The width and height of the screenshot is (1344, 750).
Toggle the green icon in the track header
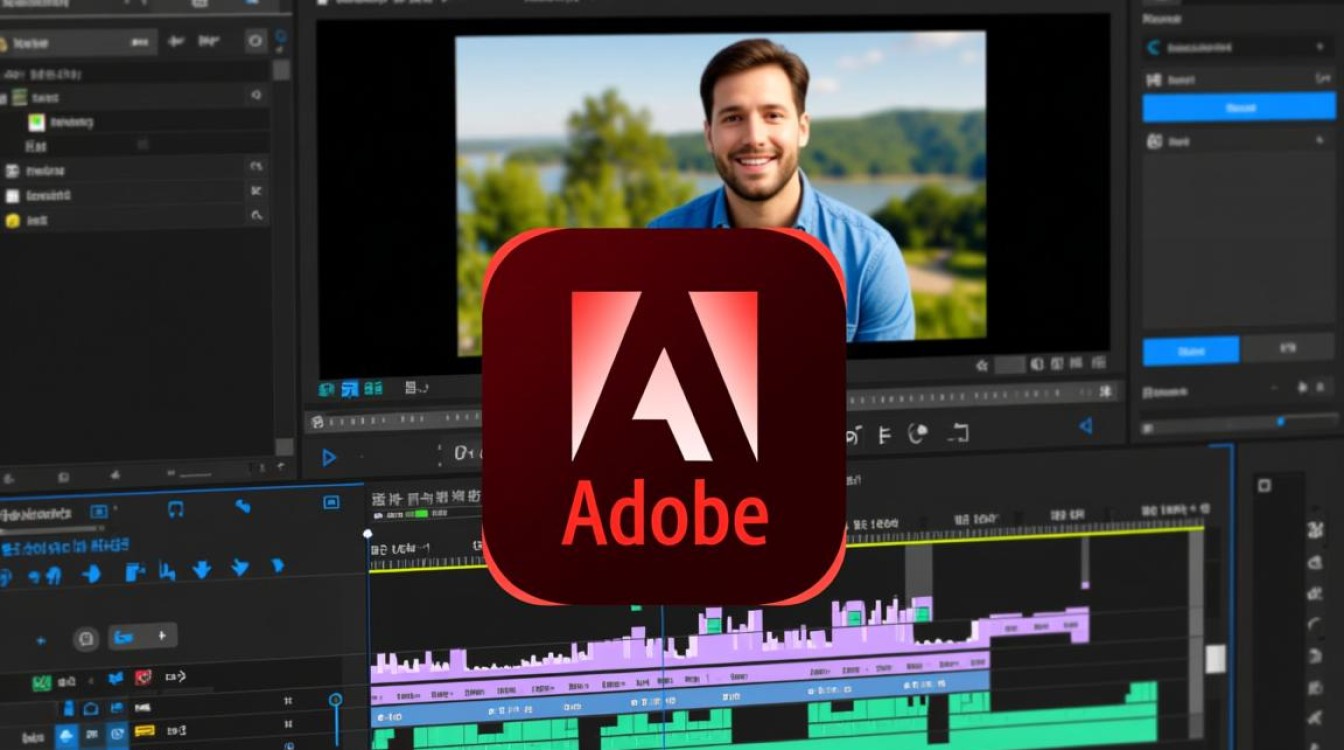[41, 683]
